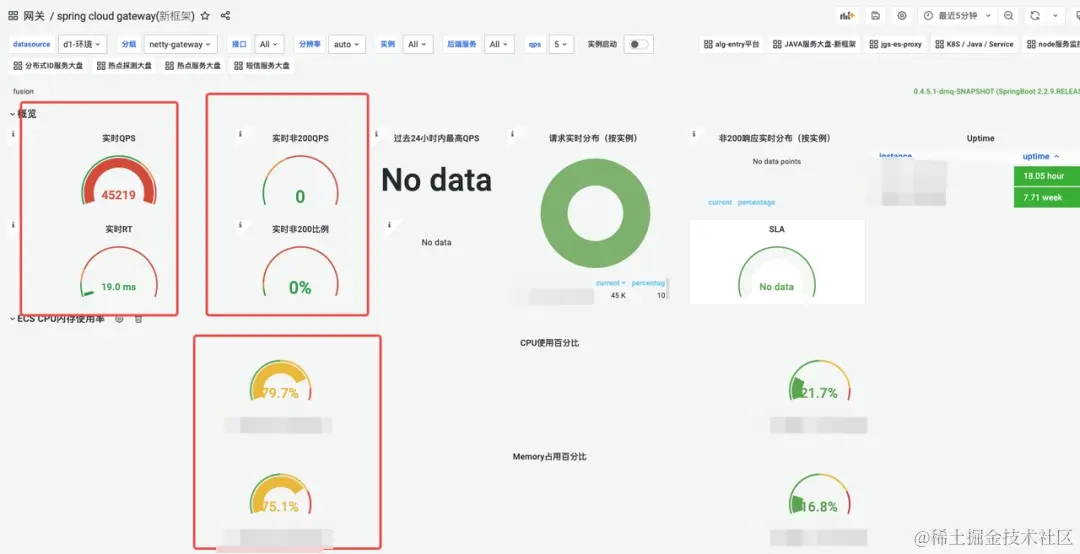Screen dimensions: 1080x554
Task: Open the Uptime panel title menu
Action: [x=980, y=138]
